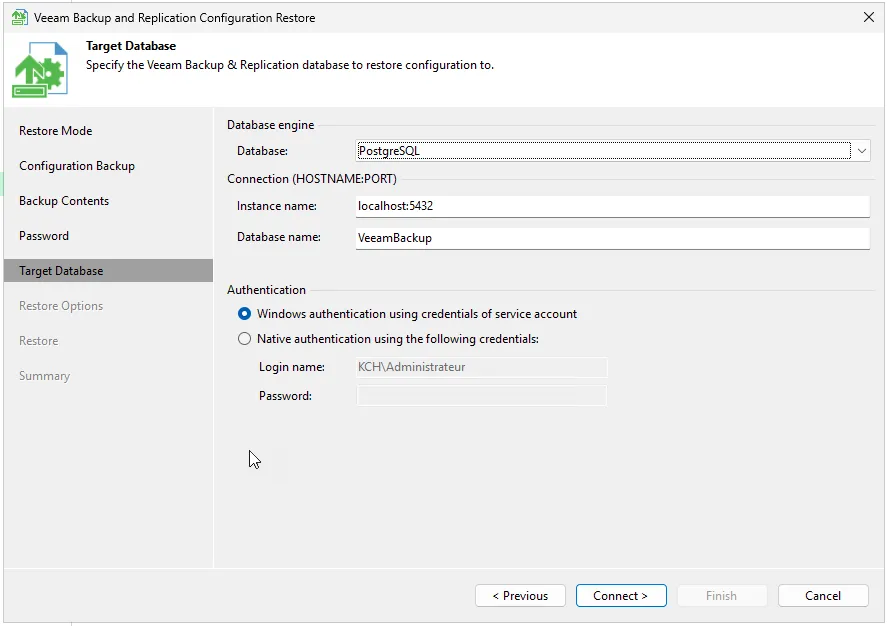The height and width of the screenshot is (626, 887).
Task: Open the Database engine dropdown arrow
Action: tap(861, 151)
